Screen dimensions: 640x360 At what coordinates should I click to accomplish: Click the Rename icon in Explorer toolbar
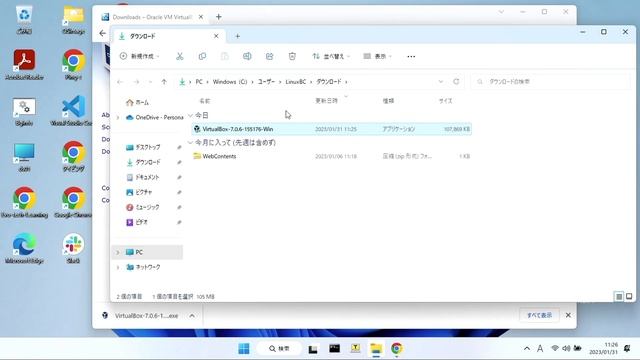[247, 56]
